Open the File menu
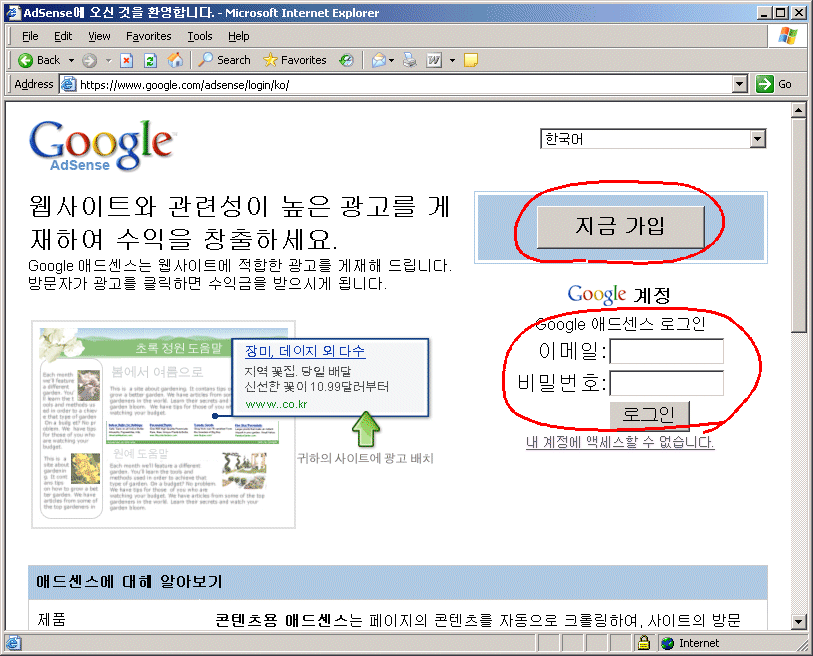Screen dimensions: 813x656 point(30,36)
